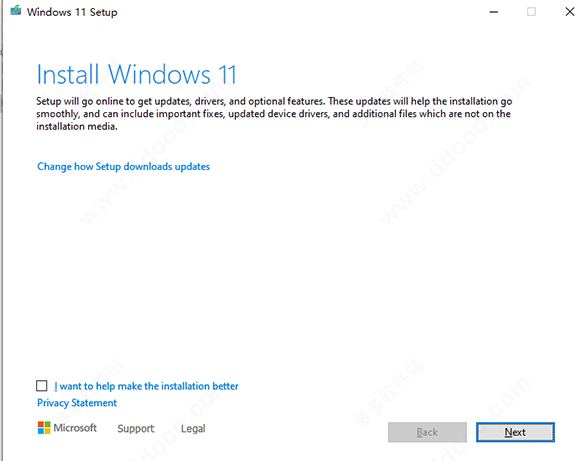
Task: Minimize the Windows 11 Setup window
Action: 493,12
